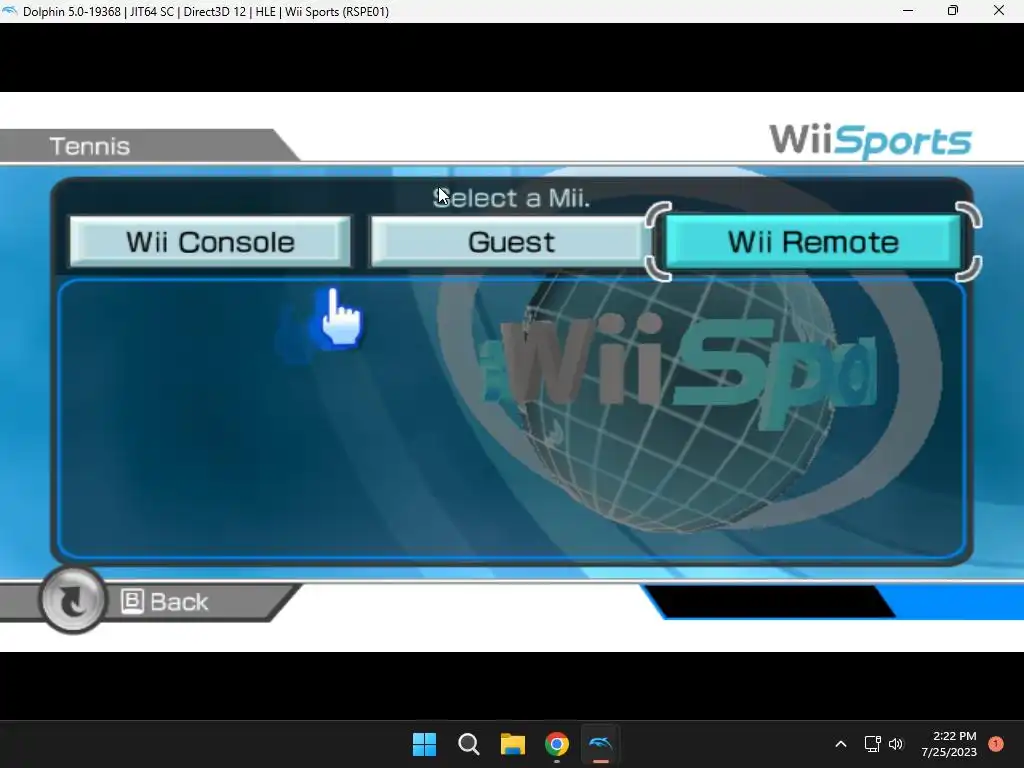The height and width of the screenshot is (768, 1024).
Task: Open taskbar Search
Action: click(468, 744)
